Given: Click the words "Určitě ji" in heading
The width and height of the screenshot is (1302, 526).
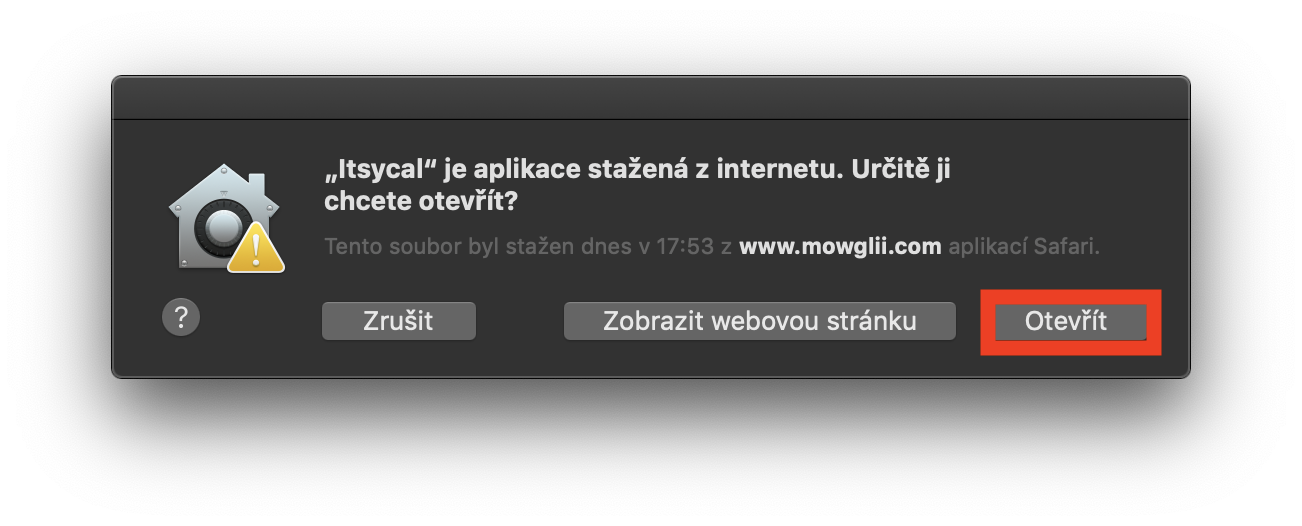Looking at the screenshot, I should pyautogui.click(x=899, y=170).
